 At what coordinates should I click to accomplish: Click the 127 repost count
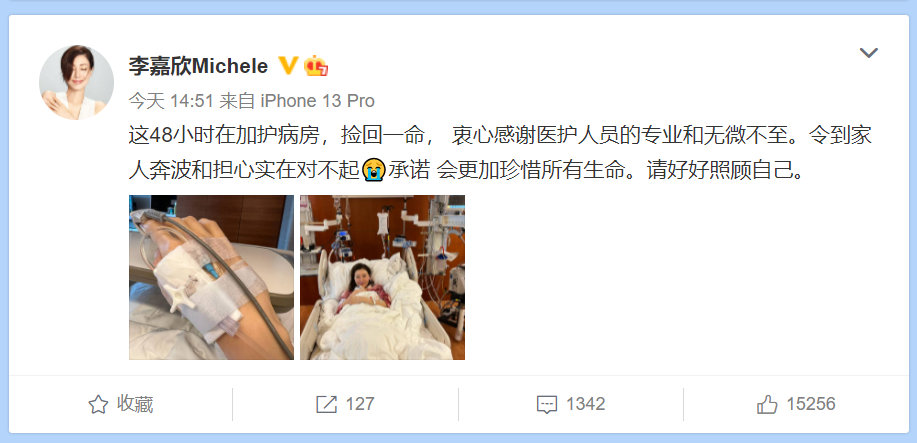tap(360, 404)
